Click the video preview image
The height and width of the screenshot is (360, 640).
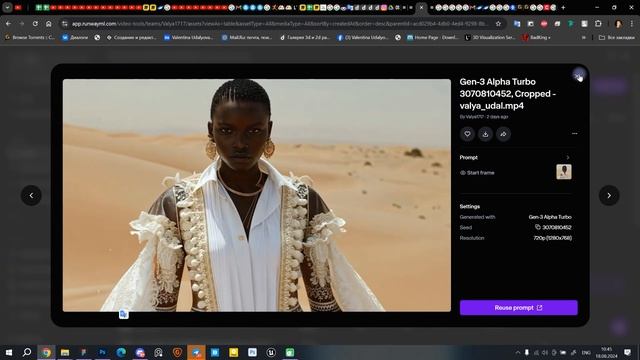coord(257,196)
